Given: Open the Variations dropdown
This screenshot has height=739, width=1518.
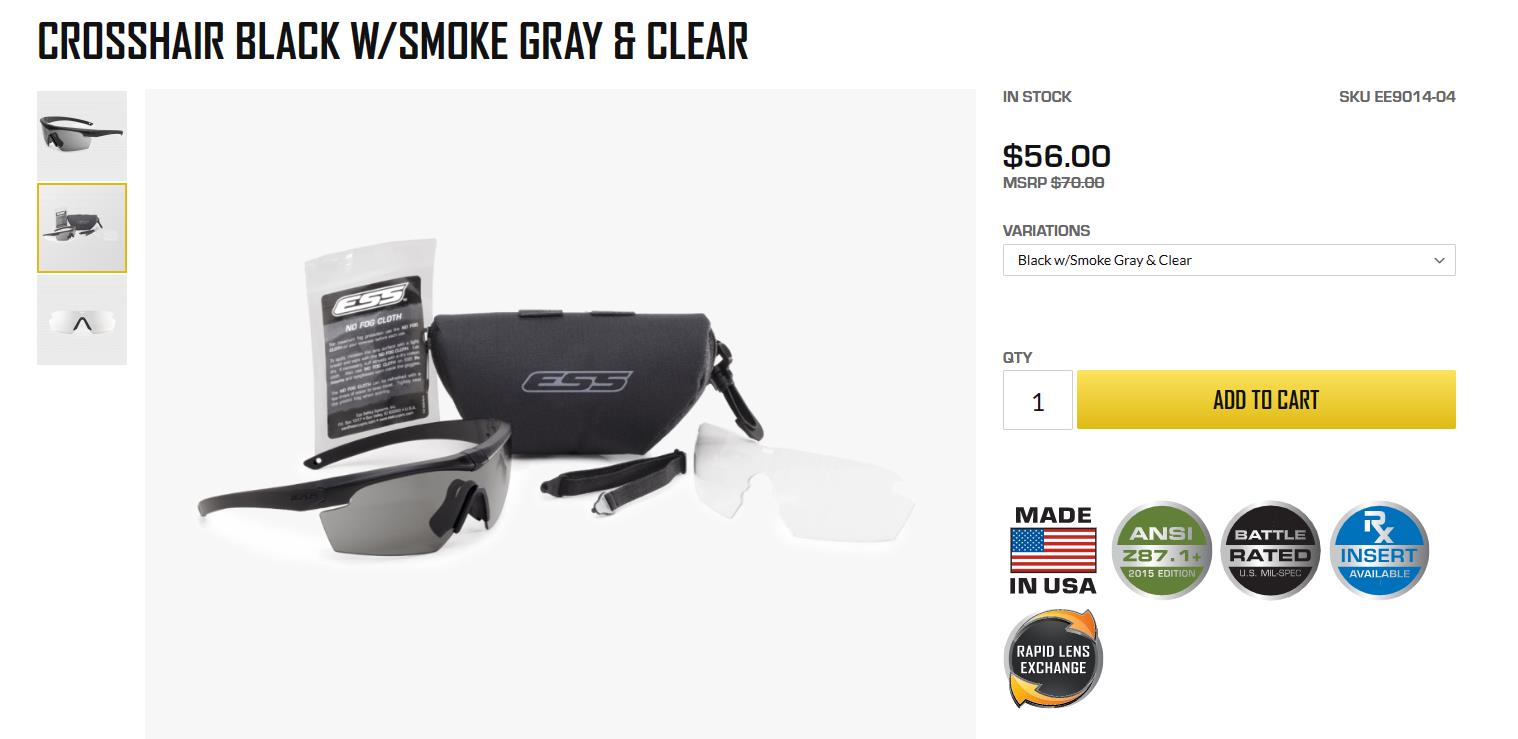Looking at the screenshot, I should pyautogui.click(x=1229, y=260).
